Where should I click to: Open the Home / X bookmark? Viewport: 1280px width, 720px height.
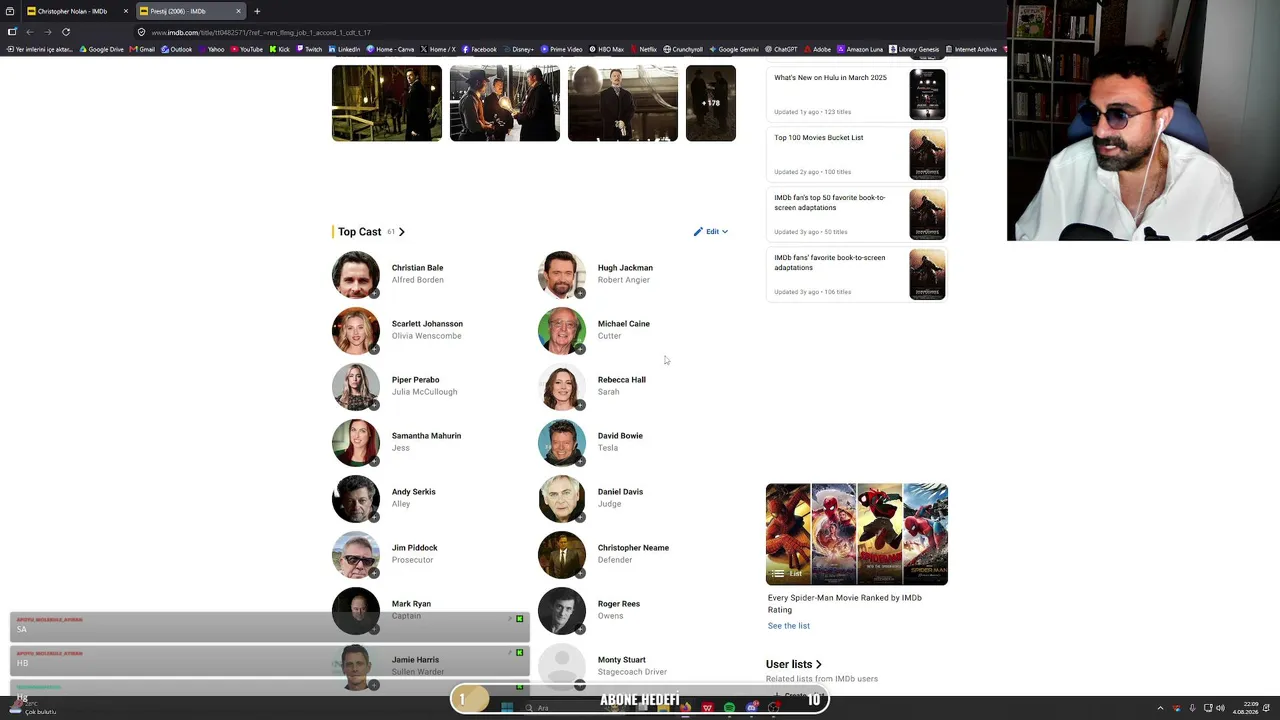point(439,49)
